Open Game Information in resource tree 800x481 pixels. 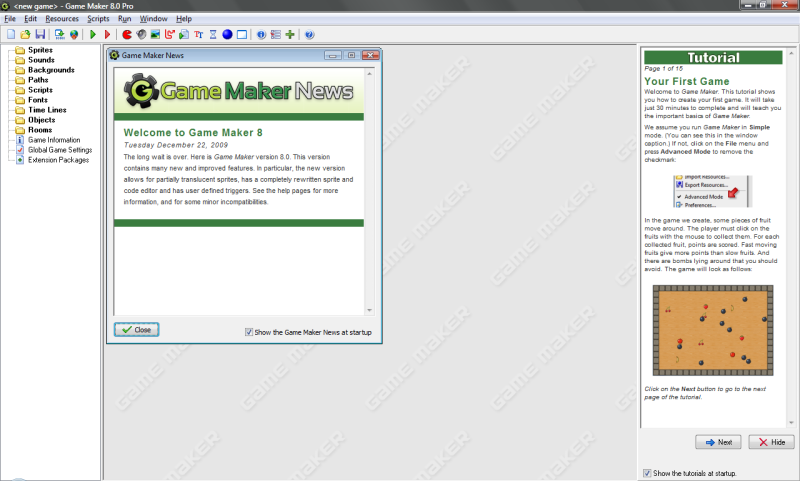tap(54, 140)
